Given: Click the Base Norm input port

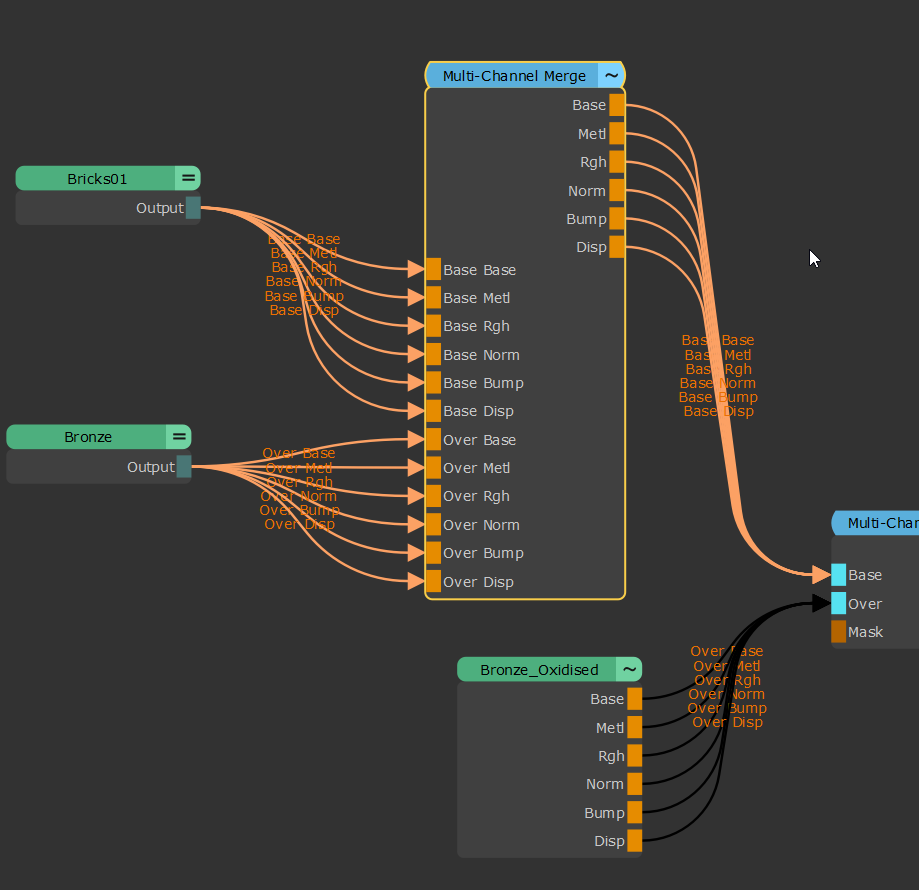Looking at the screenshot, I should pos(433,355).
